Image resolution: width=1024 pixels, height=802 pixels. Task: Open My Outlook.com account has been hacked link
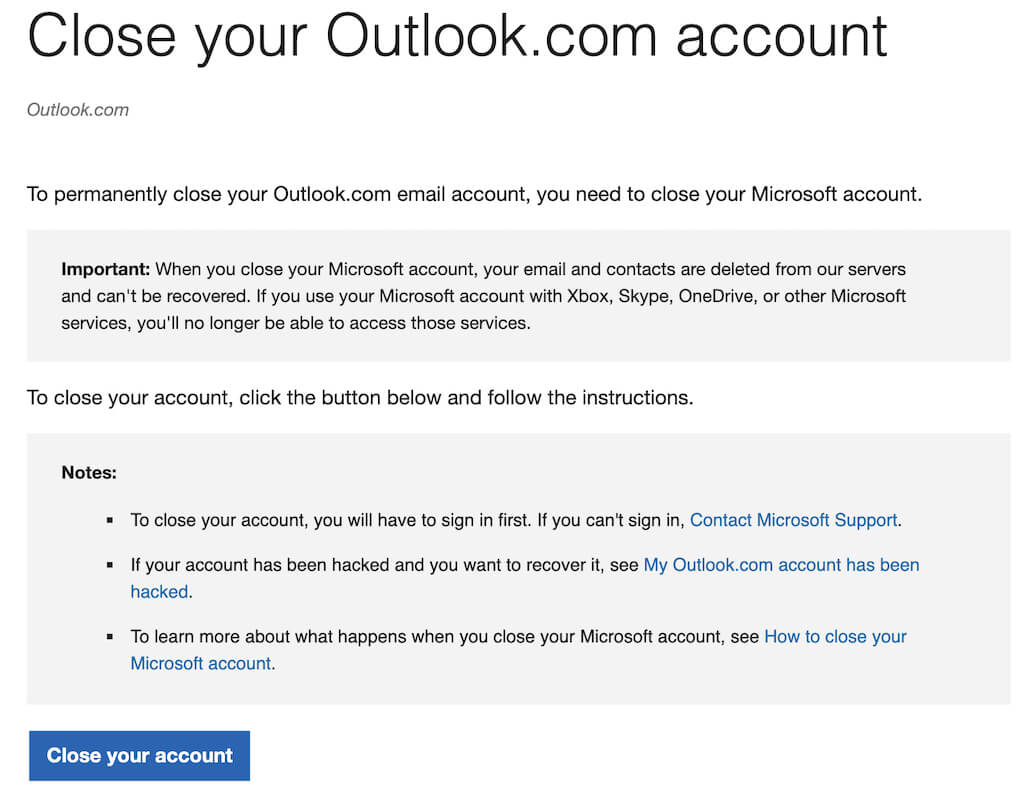coord(781,565)
